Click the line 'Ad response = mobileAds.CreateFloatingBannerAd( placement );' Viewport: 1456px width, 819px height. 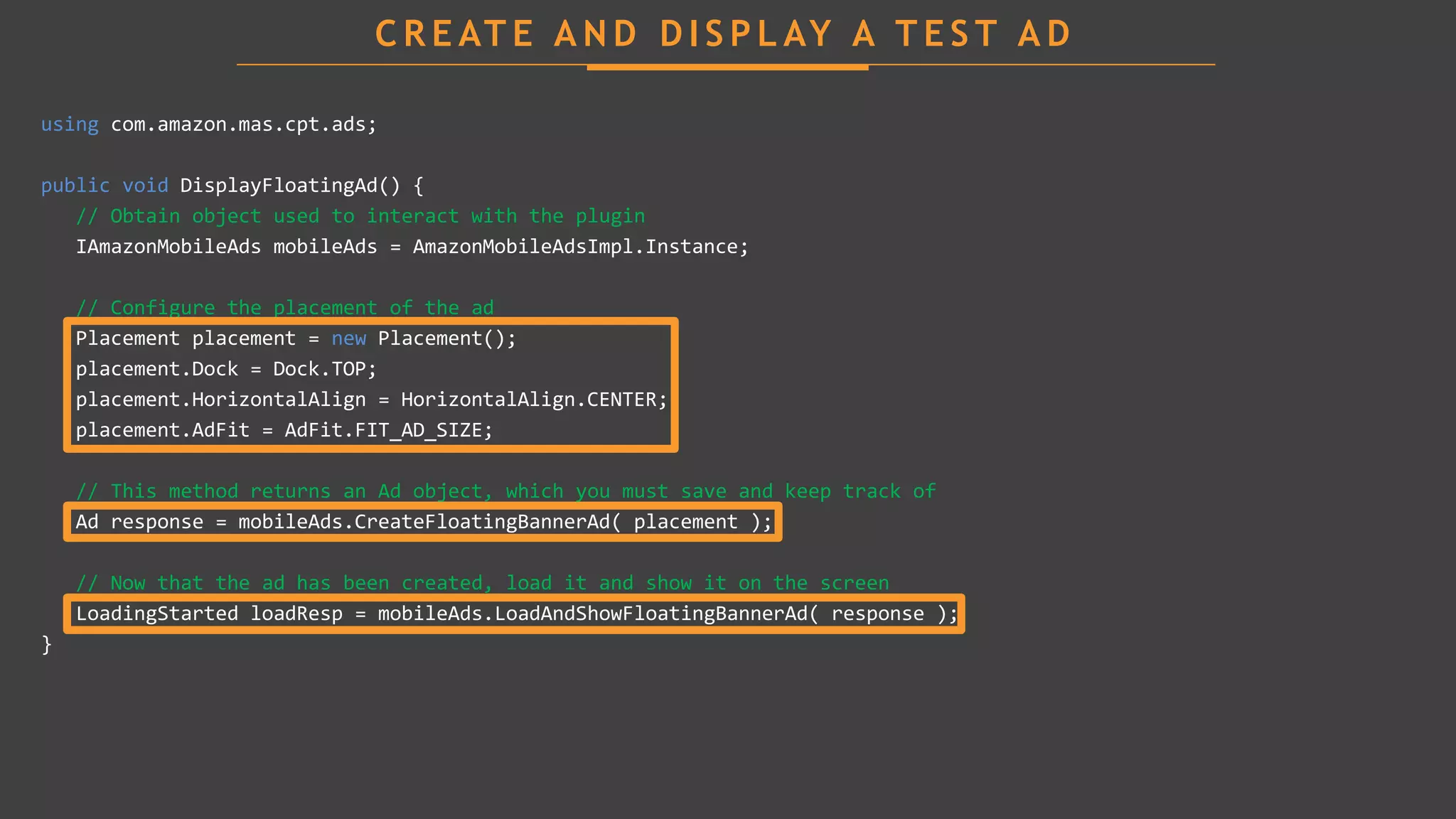[424, 522]
